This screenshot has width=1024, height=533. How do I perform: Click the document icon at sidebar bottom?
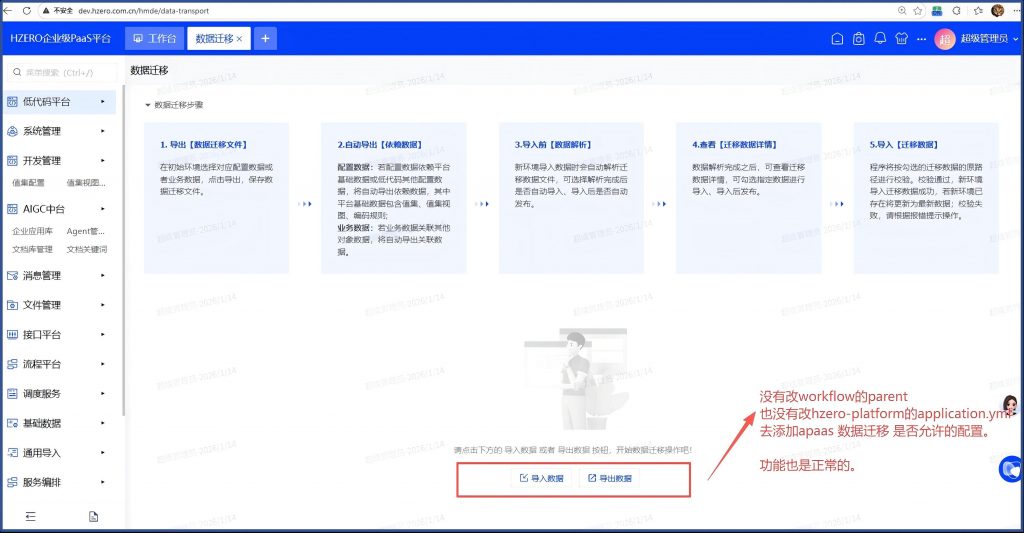pyautogui.click(x=93, y=516)
